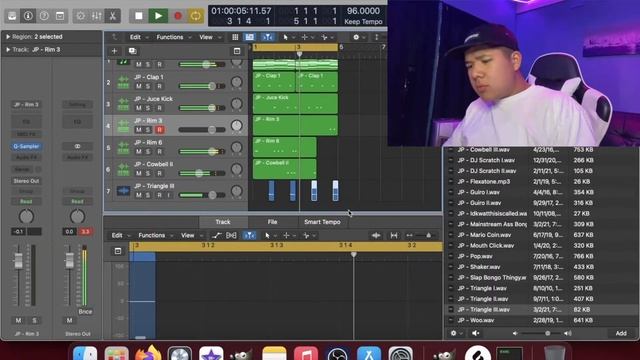Click JP - Rim 3 channel strip volume fader

pos(18,261)
